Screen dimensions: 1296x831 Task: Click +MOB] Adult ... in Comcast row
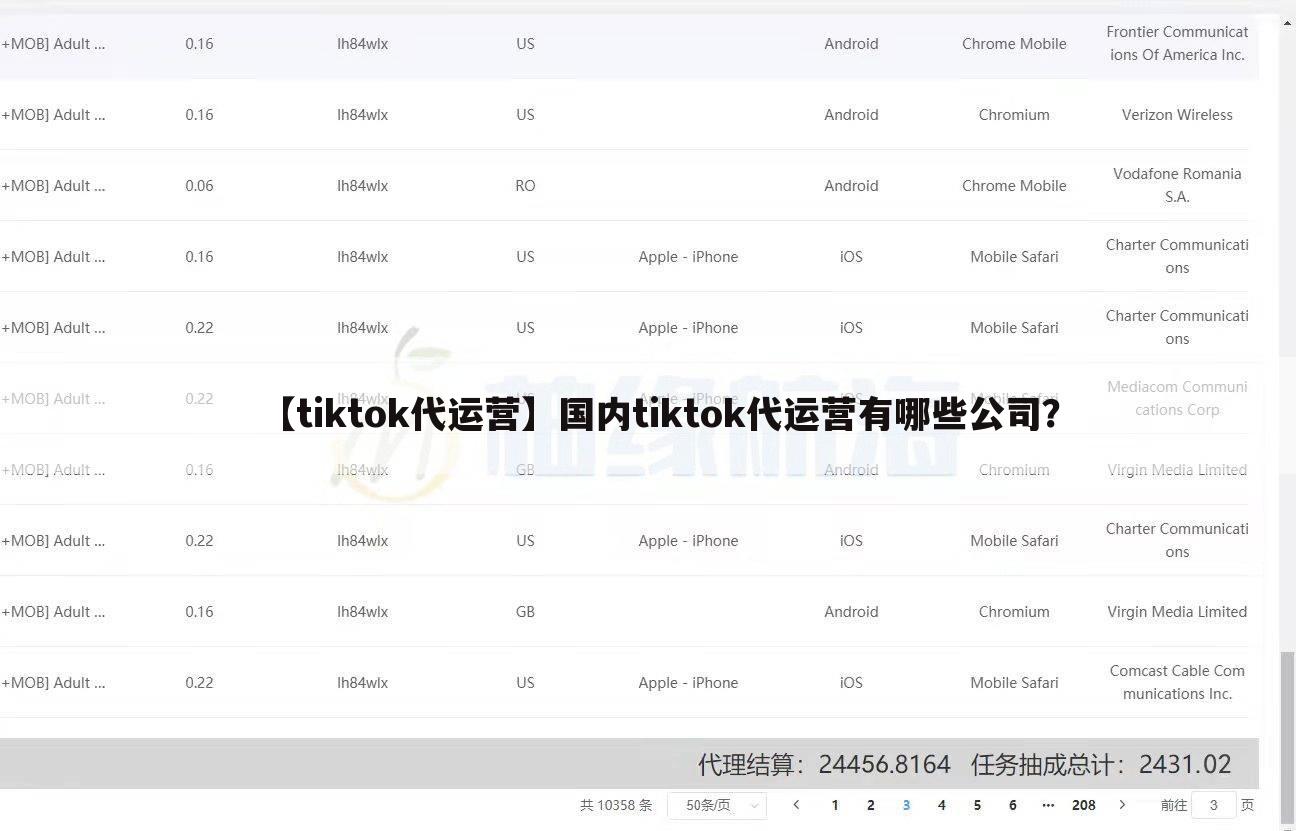(53, 682)
